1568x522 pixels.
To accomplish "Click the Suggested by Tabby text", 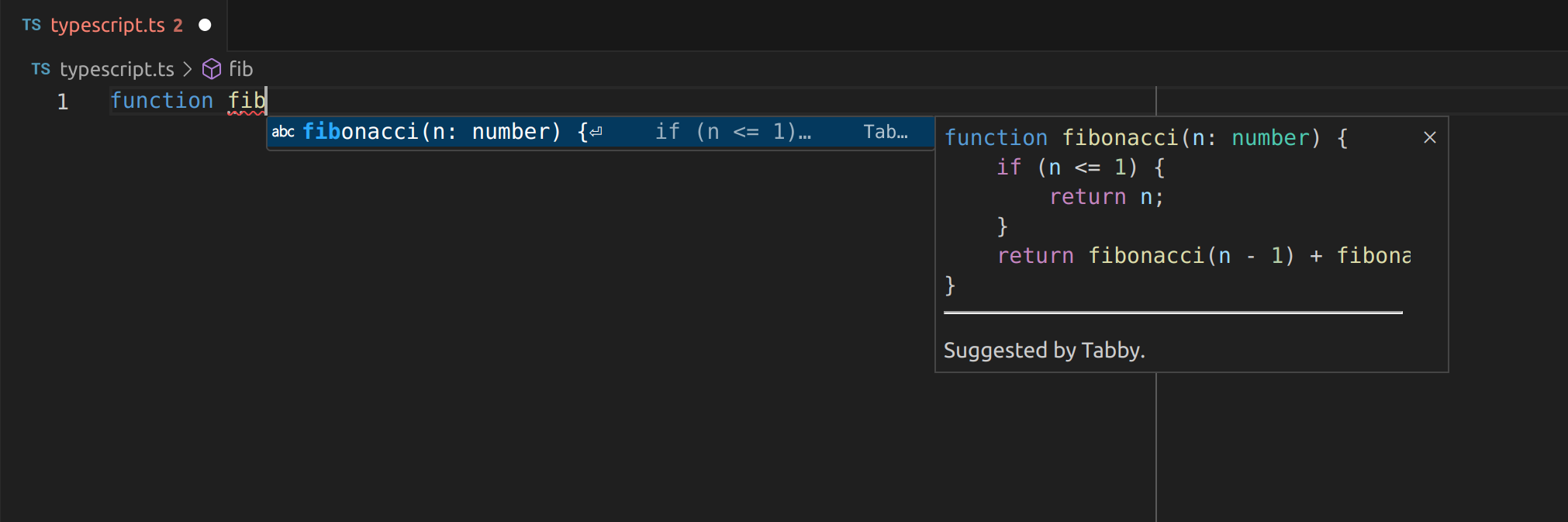I will (x=1044, y=351).
